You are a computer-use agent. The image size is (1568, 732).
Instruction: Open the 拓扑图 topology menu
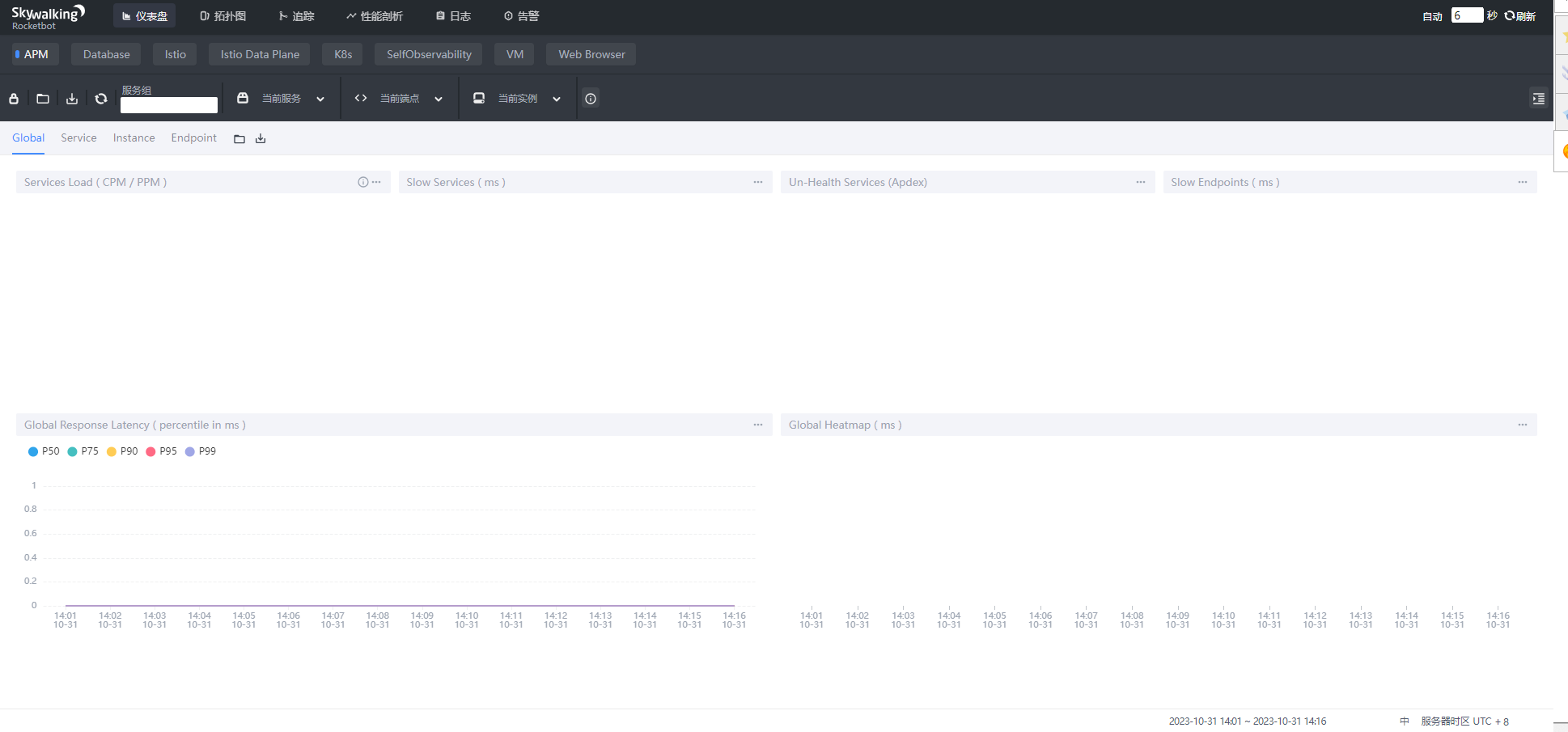(223, 16)
